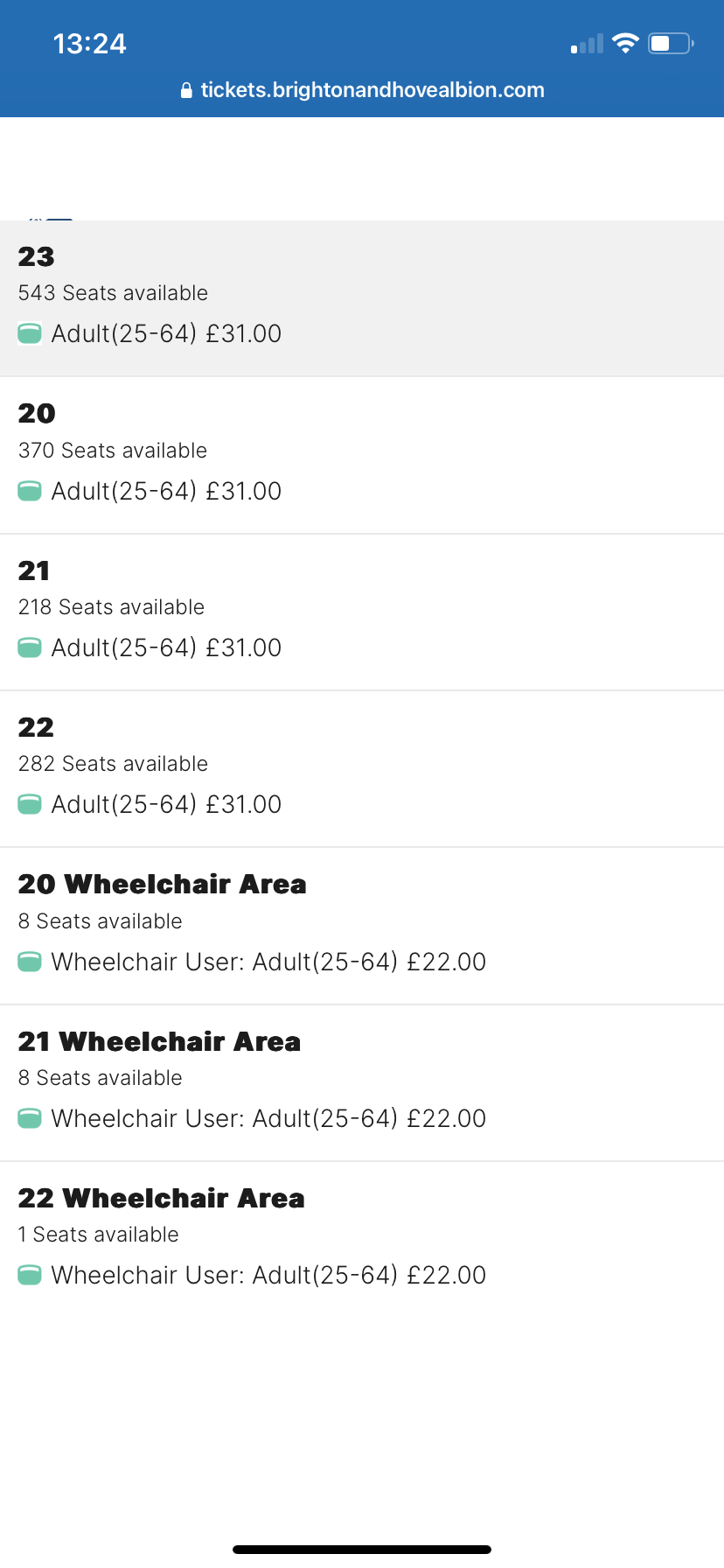Tap the green seat icon under block 22
This screenshot has width=724, height=1568.
tap(30, 804)
